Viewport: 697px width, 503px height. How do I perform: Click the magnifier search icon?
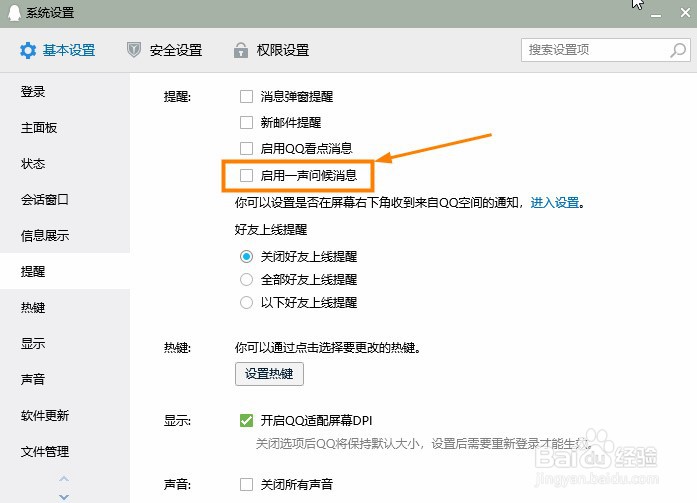pos(678,50)
